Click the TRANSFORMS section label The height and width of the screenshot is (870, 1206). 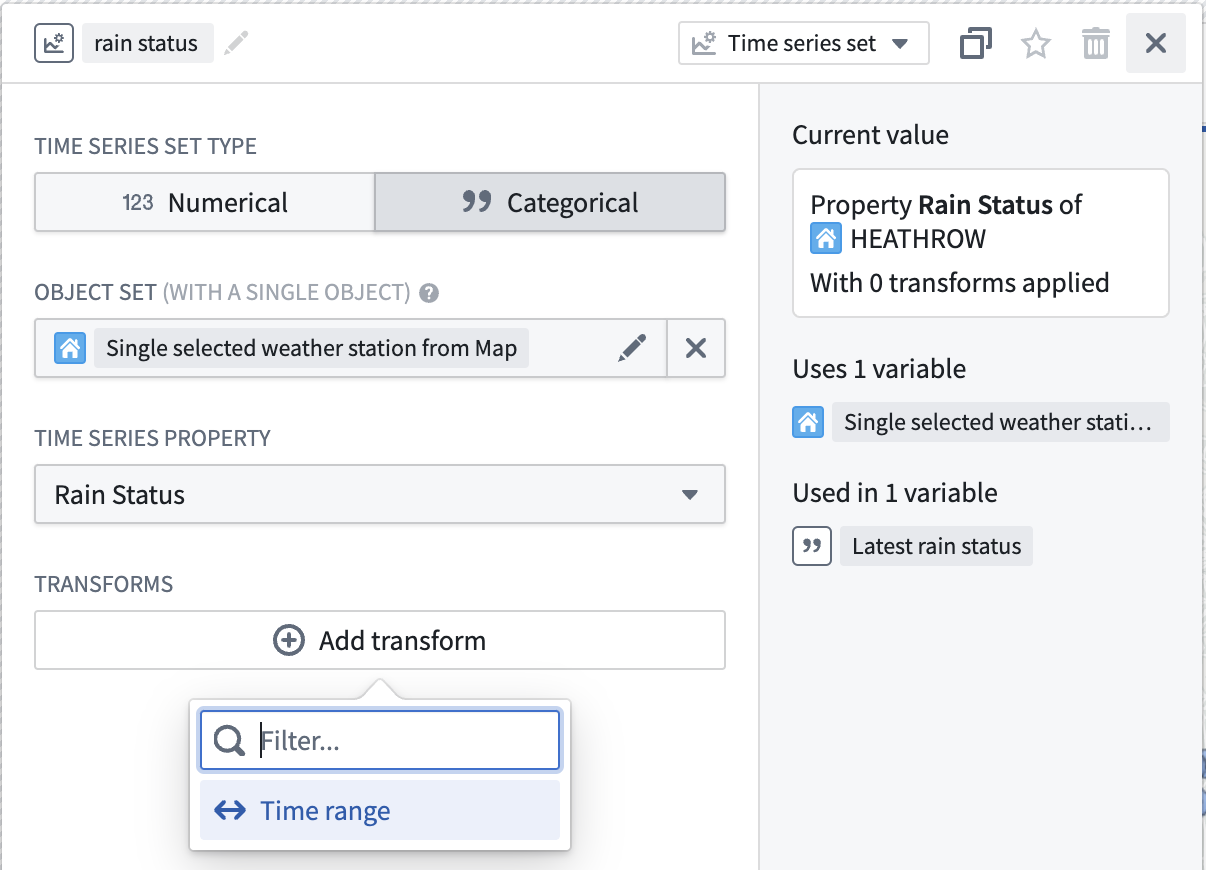[x=104, y=584]
